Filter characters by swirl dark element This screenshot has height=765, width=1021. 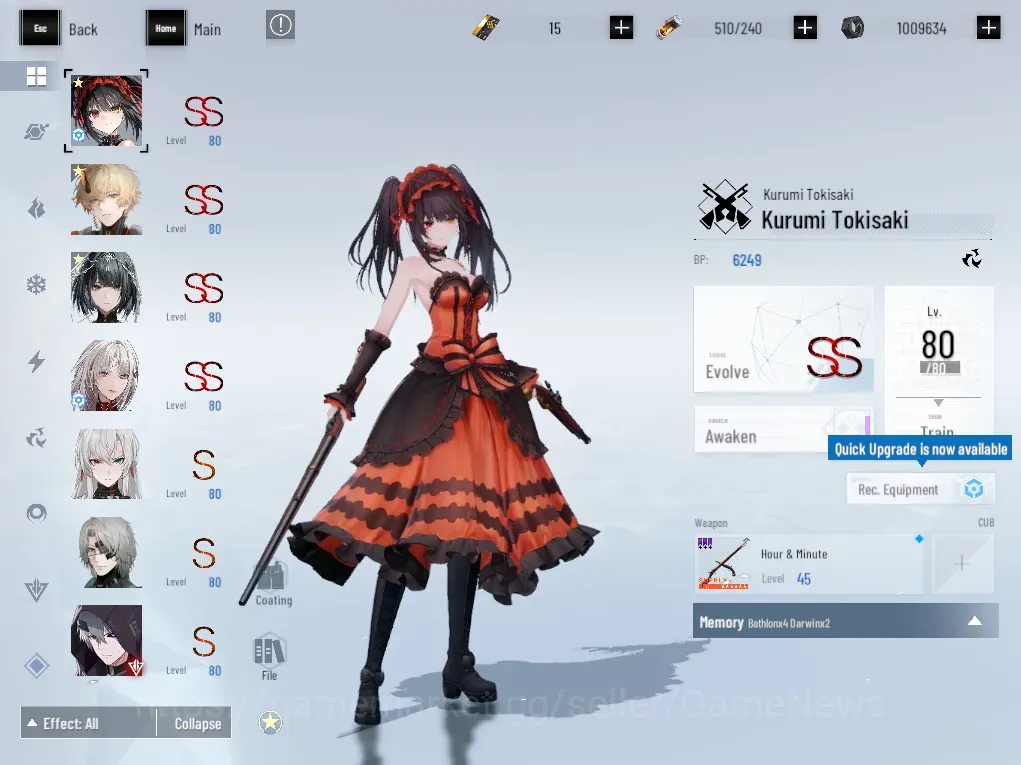coord(36,438)
